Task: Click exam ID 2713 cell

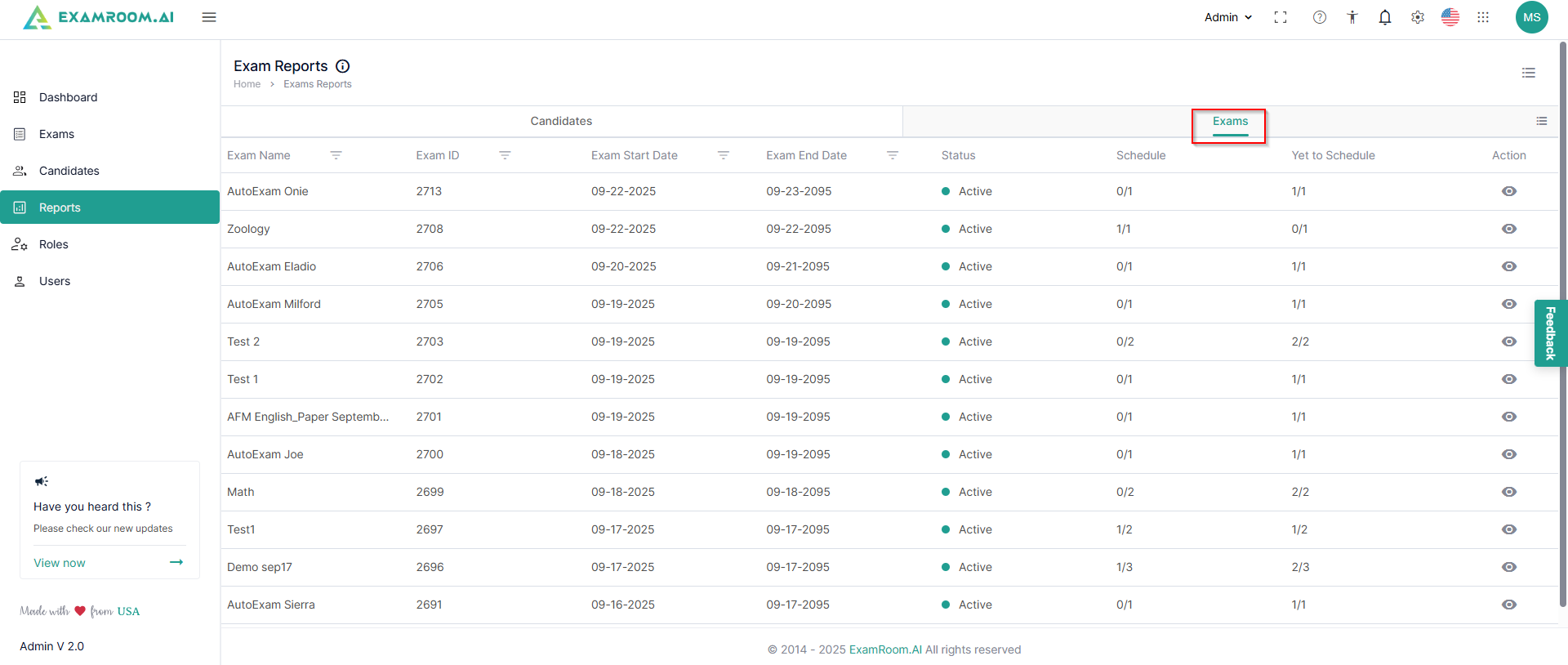Action: pyautogui.click(x=429, y=191)
